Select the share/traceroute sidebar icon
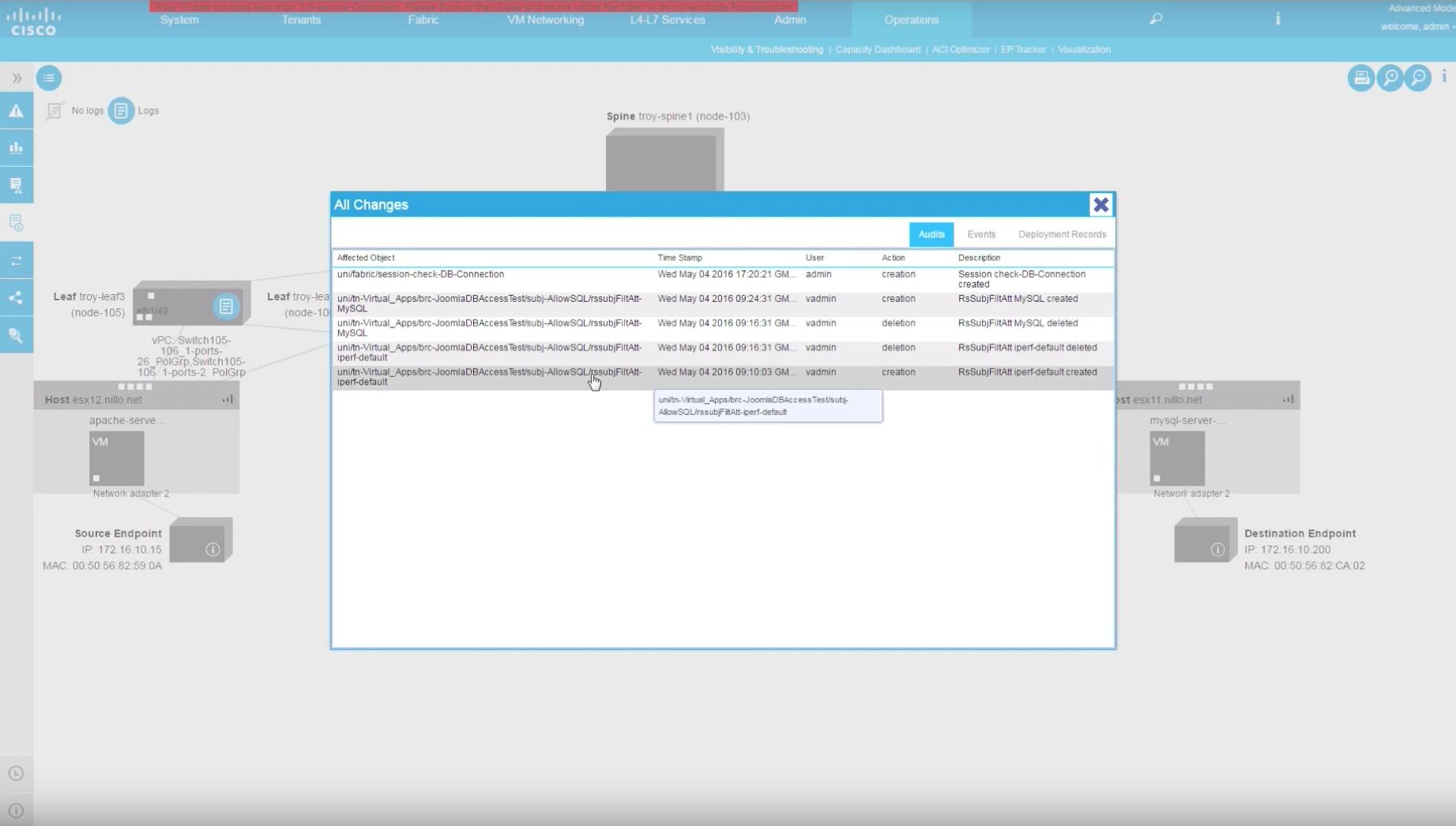1456x826 pixels. click(16, 298)
